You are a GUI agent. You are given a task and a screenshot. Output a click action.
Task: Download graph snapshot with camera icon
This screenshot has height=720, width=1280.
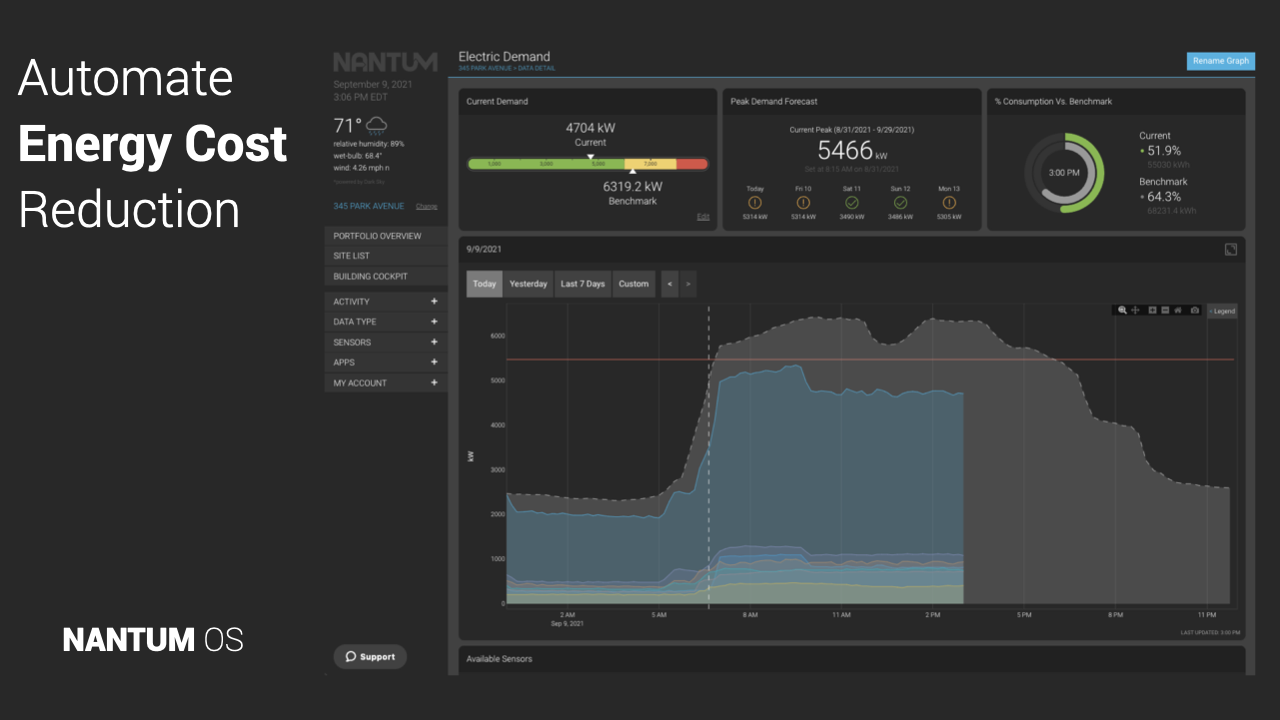click(x=1194, y=311)
